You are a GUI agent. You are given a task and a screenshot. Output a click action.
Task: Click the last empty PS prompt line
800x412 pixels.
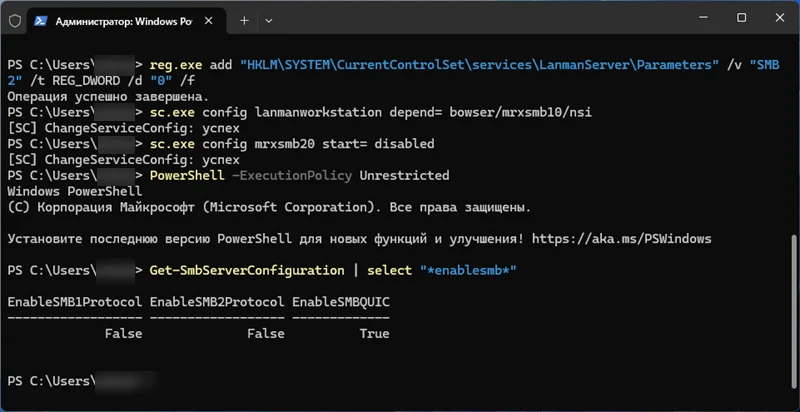pyautogui.click(x=82, y=381)
